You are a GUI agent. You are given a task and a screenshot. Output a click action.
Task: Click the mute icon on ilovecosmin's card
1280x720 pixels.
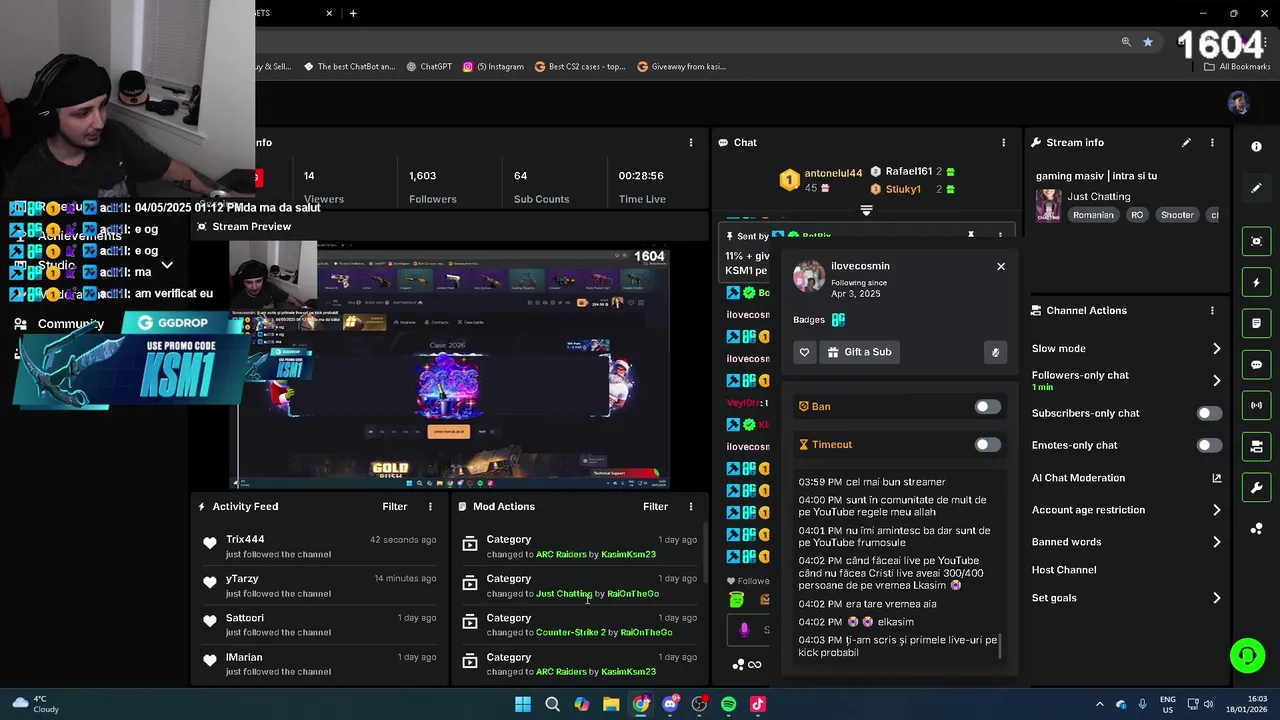coord(995,352)
